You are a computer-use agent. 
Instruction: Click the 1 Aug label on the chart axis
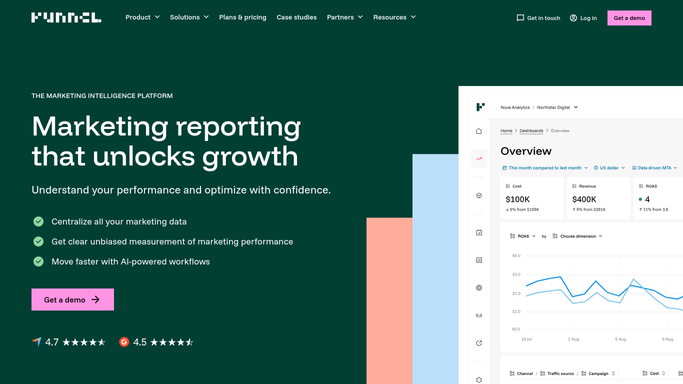pos(573,339)
